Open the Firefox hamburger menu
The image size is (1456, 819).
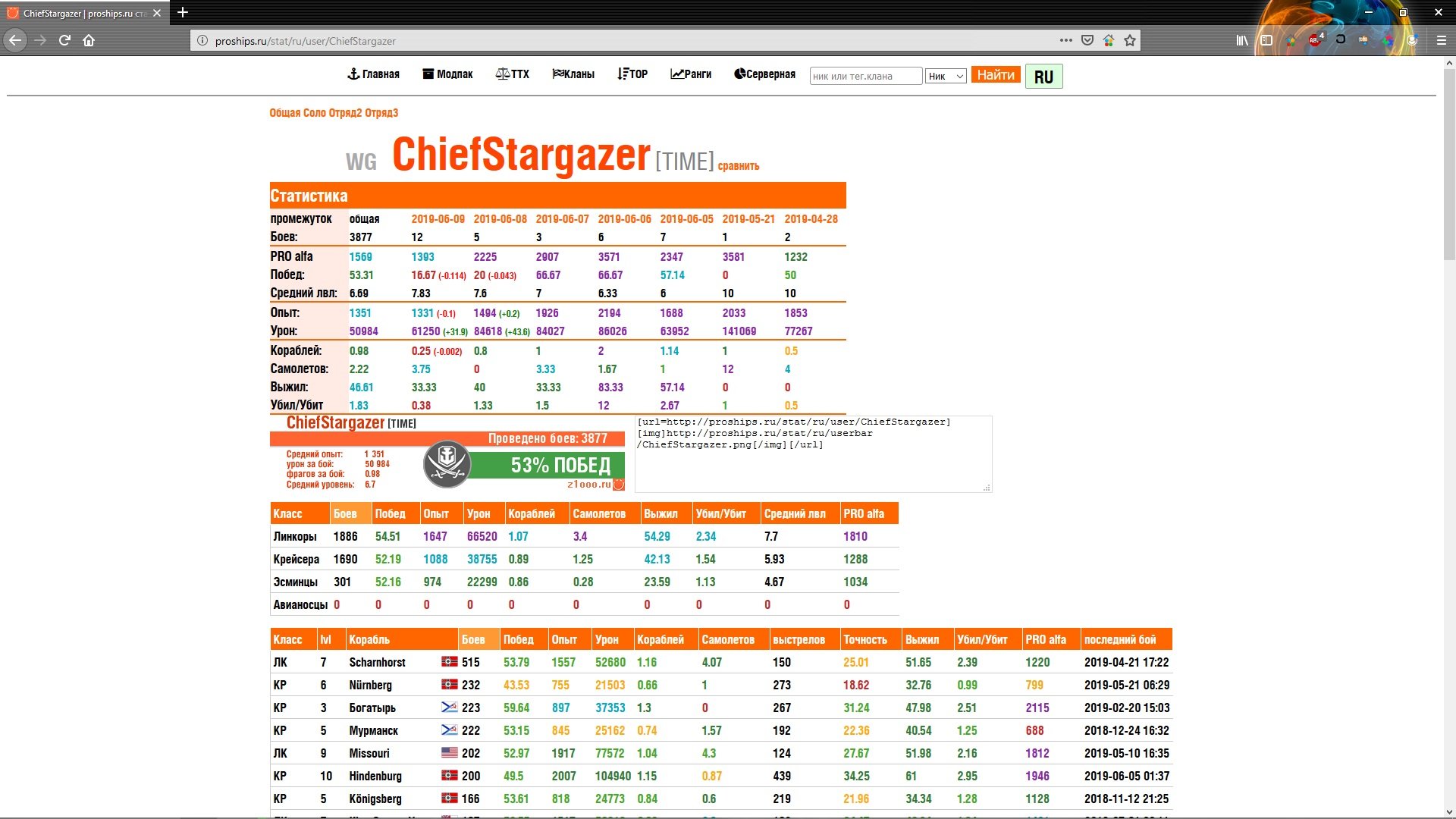(x=1442, y=40)
